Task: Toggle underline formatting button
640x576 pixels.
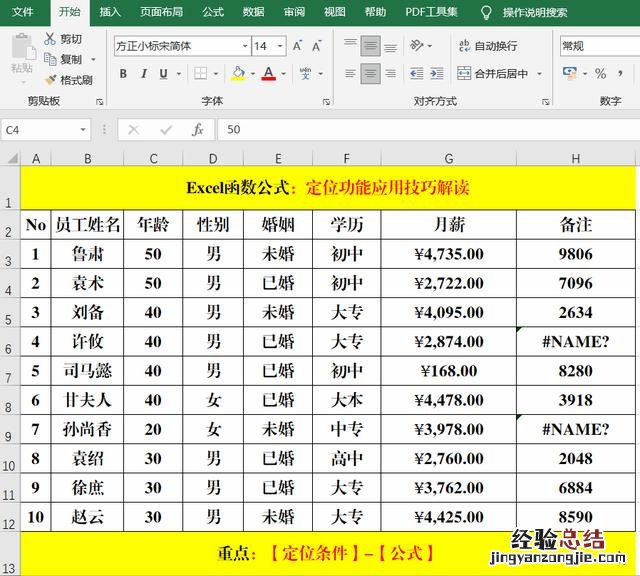Action: pyautogui.click(x=165, y=74)
